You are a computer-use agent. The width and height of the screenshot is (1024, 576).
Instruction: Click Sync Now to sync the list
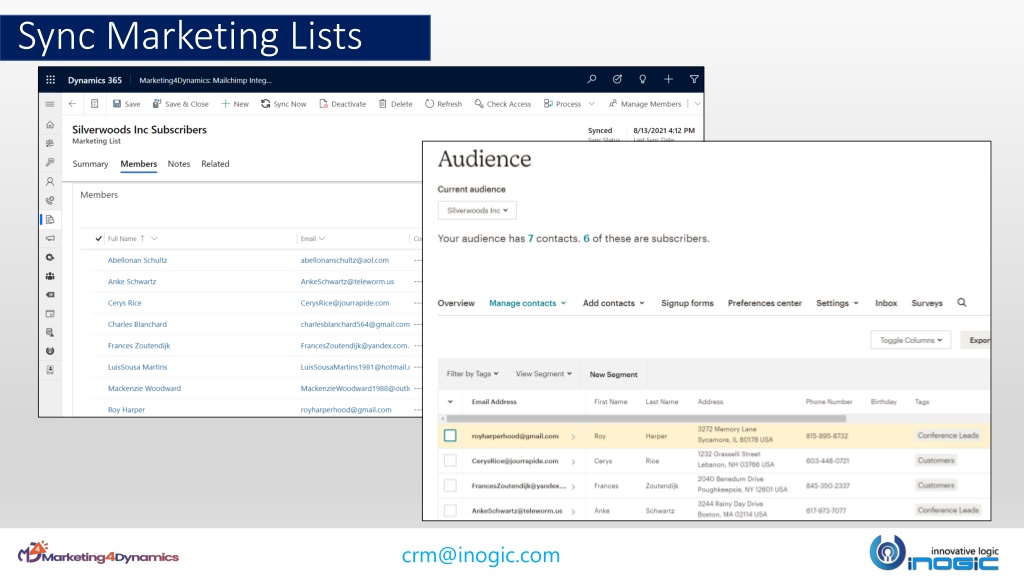pos(283,104)
